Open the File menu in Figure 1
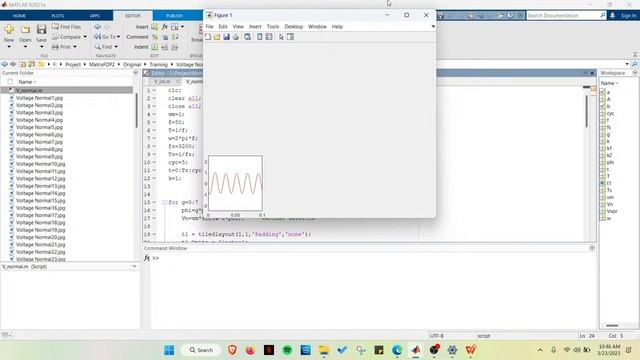The width and height of the screenshot is (640, 360). (x=209, y=27)
